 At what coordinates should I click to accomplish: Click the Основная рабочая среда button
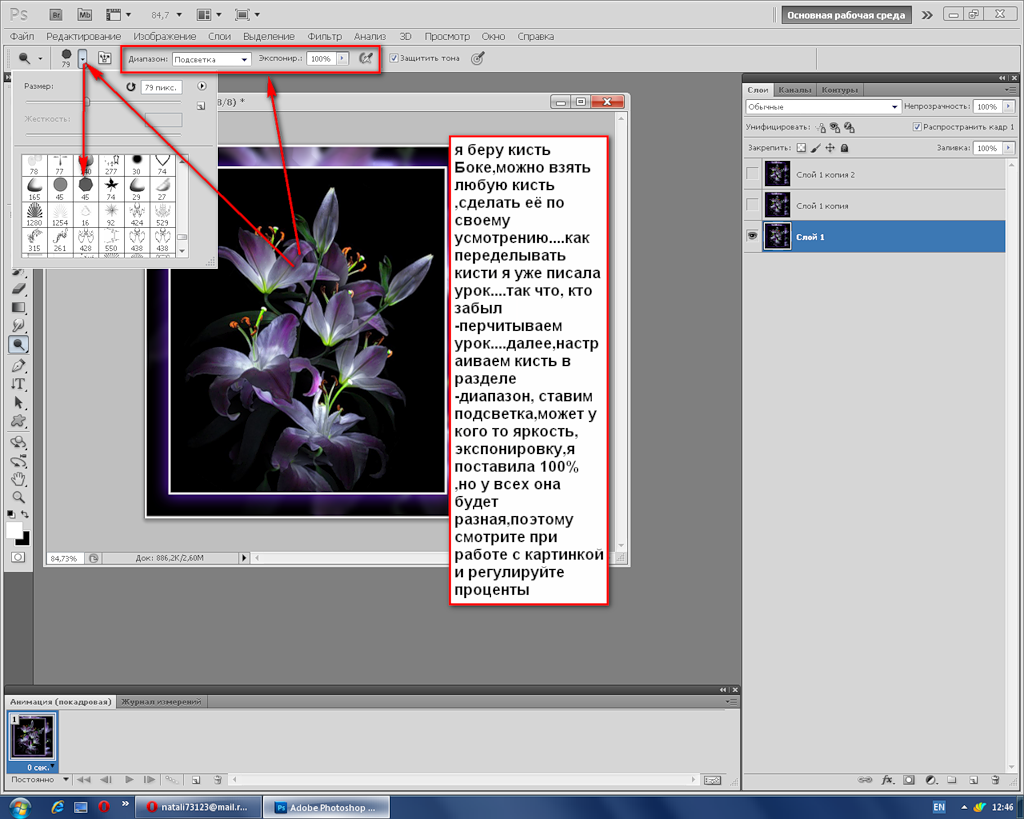(846, 15)
